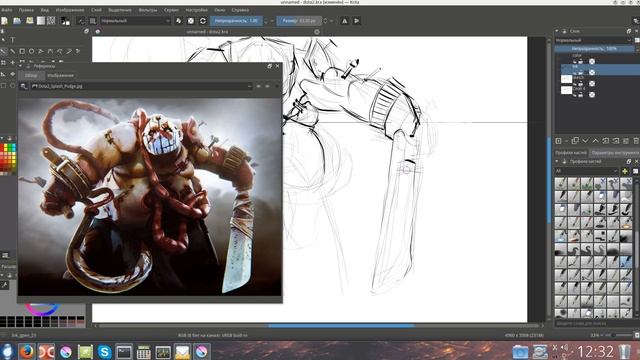Toggle preserve alpha in the top toolbar
The width and height of the screenshot is (640, 360).
(x=191, y=21)
